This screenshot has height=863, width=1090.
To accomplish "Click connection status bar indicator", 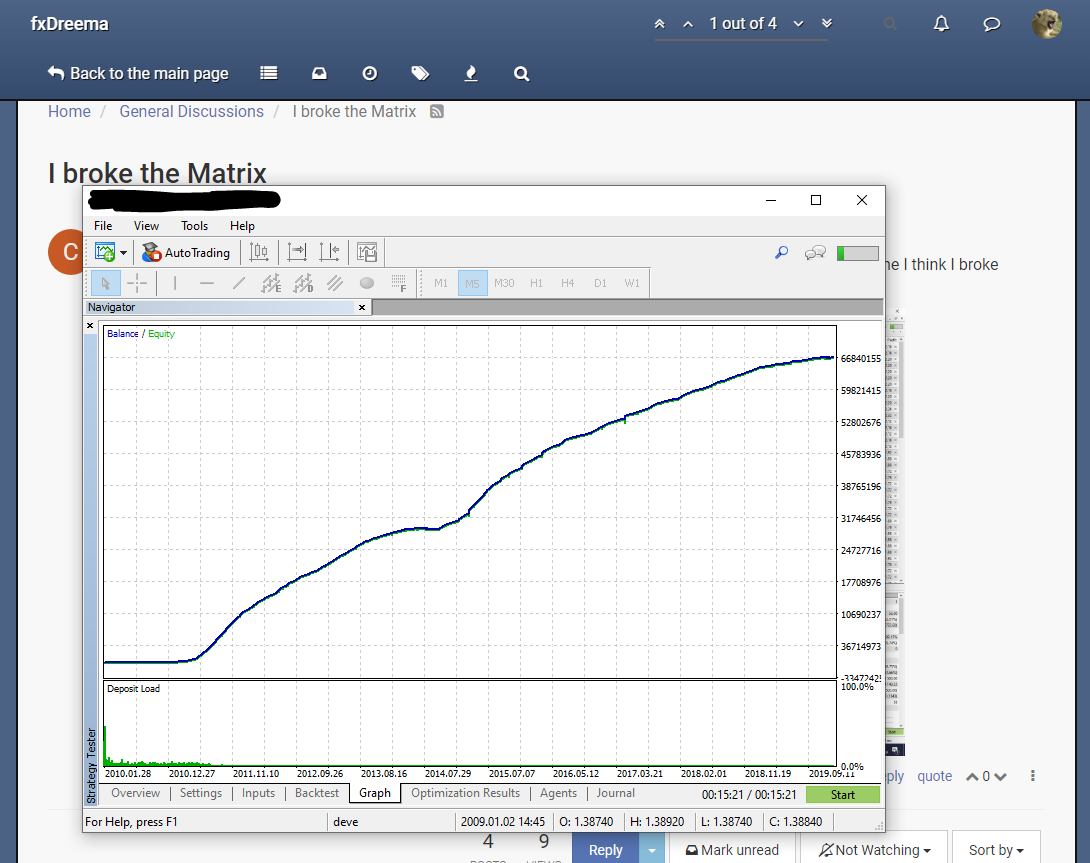I will point(858,253).
